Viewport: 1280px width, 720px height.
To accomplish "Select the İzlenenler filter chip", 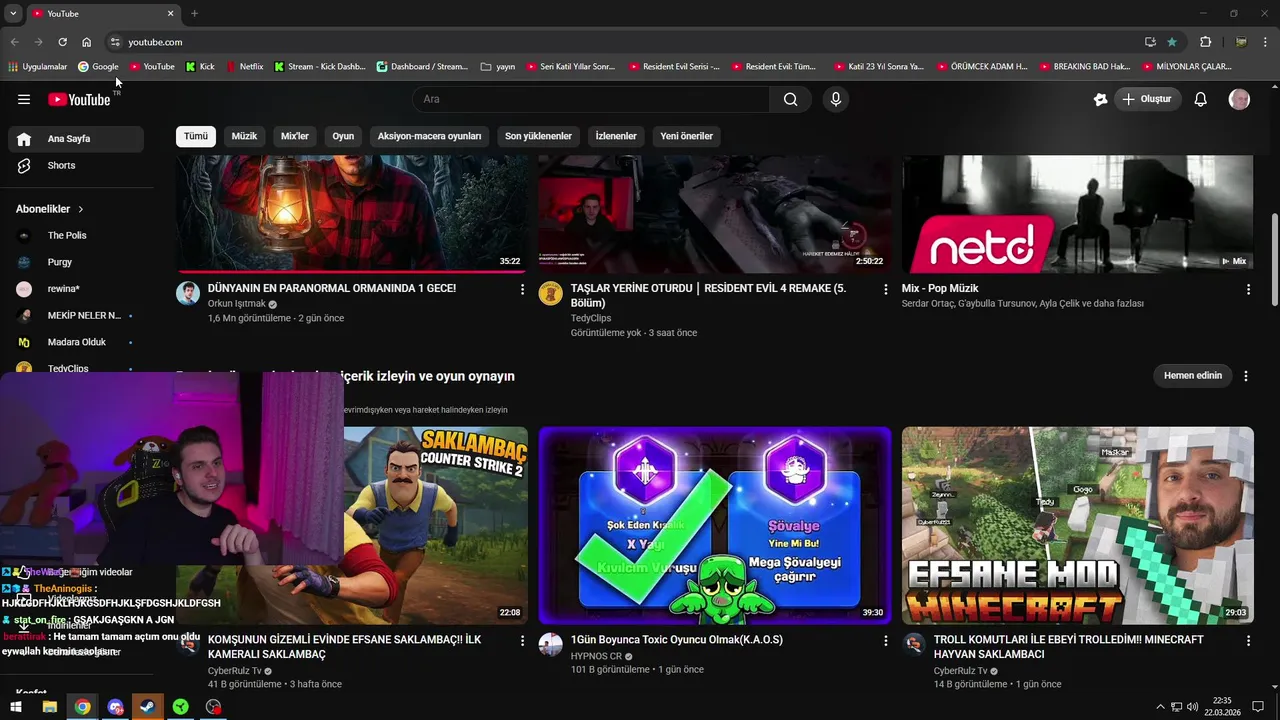I will [616, 136].
